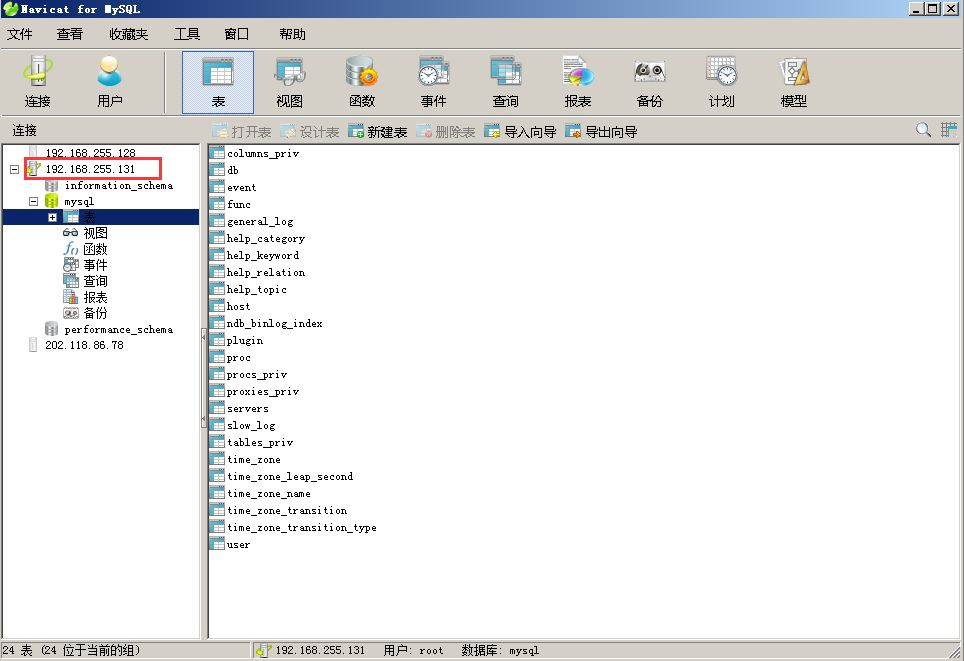The height and width of the screenshot is (661, 964).
Task: Expand the 表 tree node
Action: tap(53, 217)
